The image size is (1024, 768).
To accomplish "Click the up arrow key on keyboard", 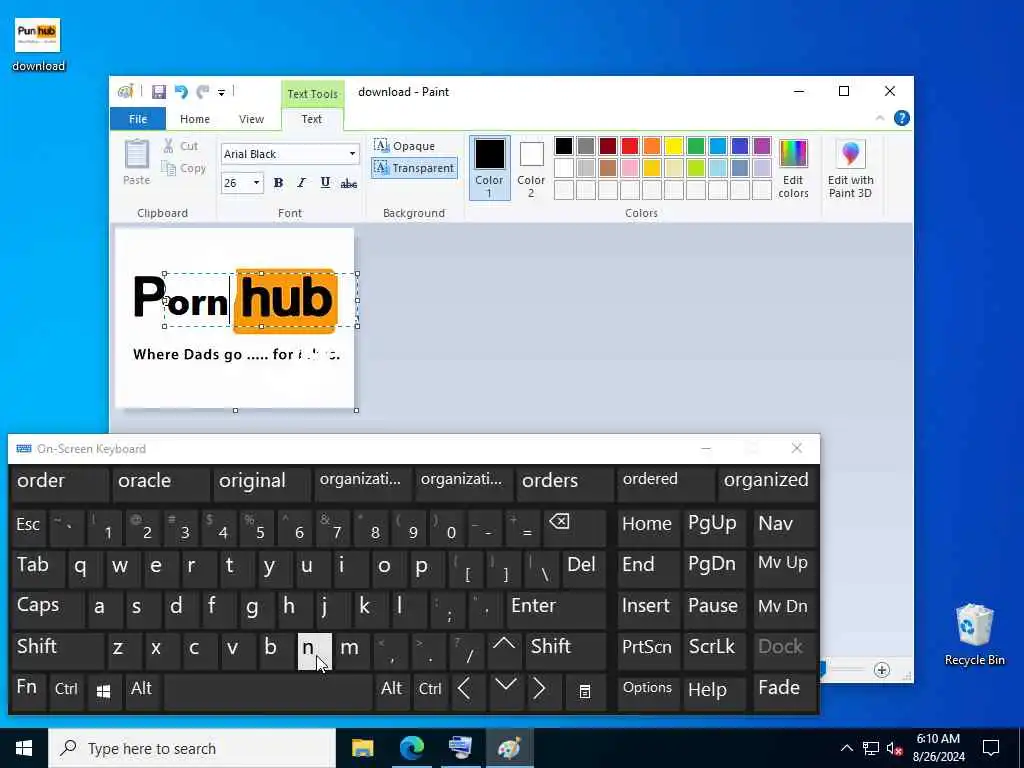I will point(504,650).
